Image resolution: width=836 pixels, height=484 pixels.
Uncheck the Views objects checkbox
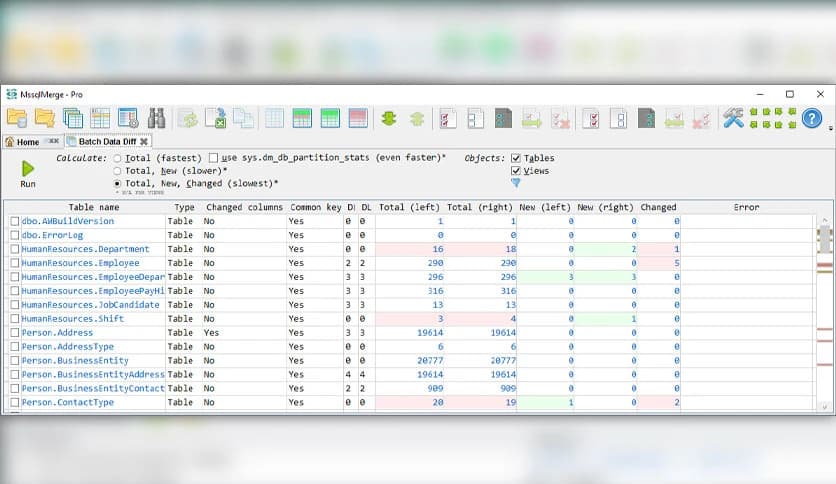pyautogui.click(x=516, y=171)
